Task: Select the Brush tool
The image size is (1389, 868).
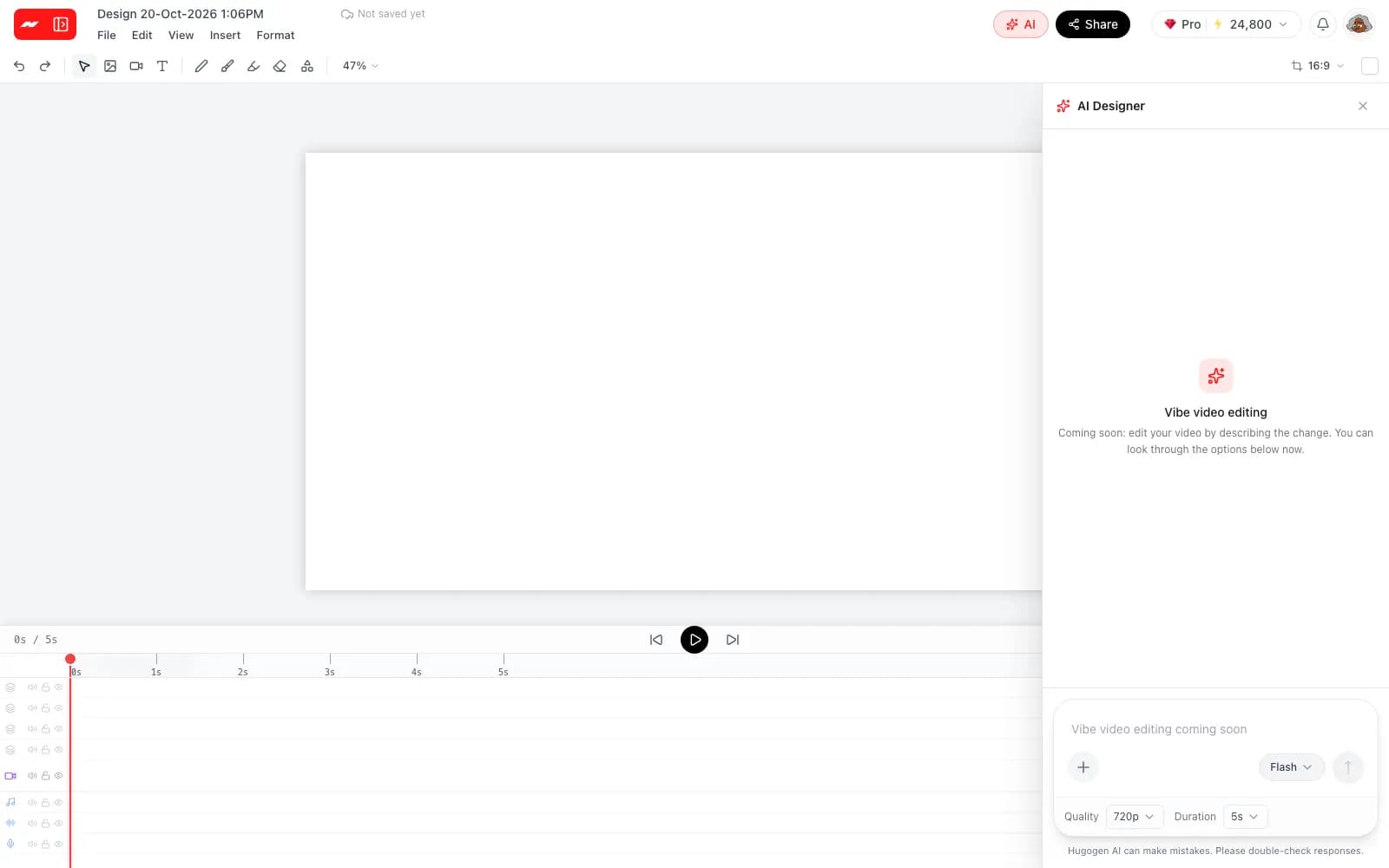Action: coord(227,66)
